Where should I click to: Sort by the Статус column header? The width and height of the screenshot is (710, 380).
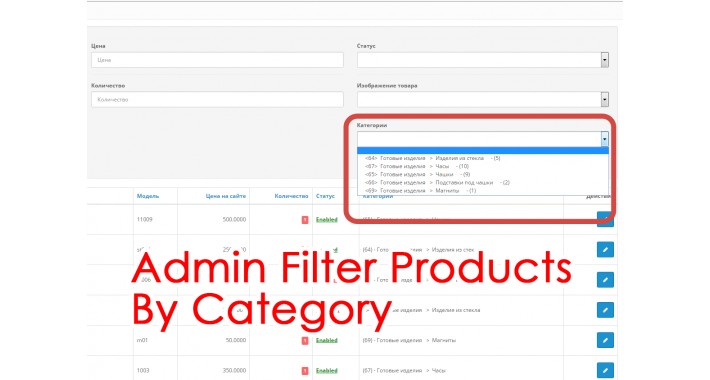coord(325,196)
